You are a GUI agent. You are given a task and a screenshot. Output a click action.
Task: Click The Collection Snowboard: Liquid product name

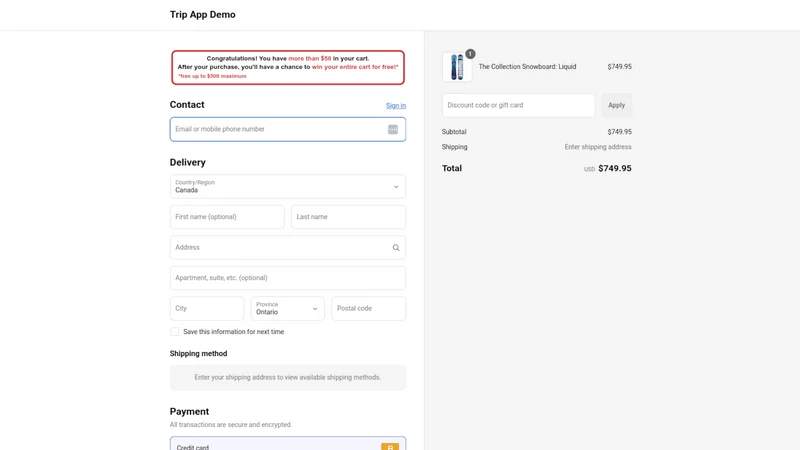click(x=527, y=67)
